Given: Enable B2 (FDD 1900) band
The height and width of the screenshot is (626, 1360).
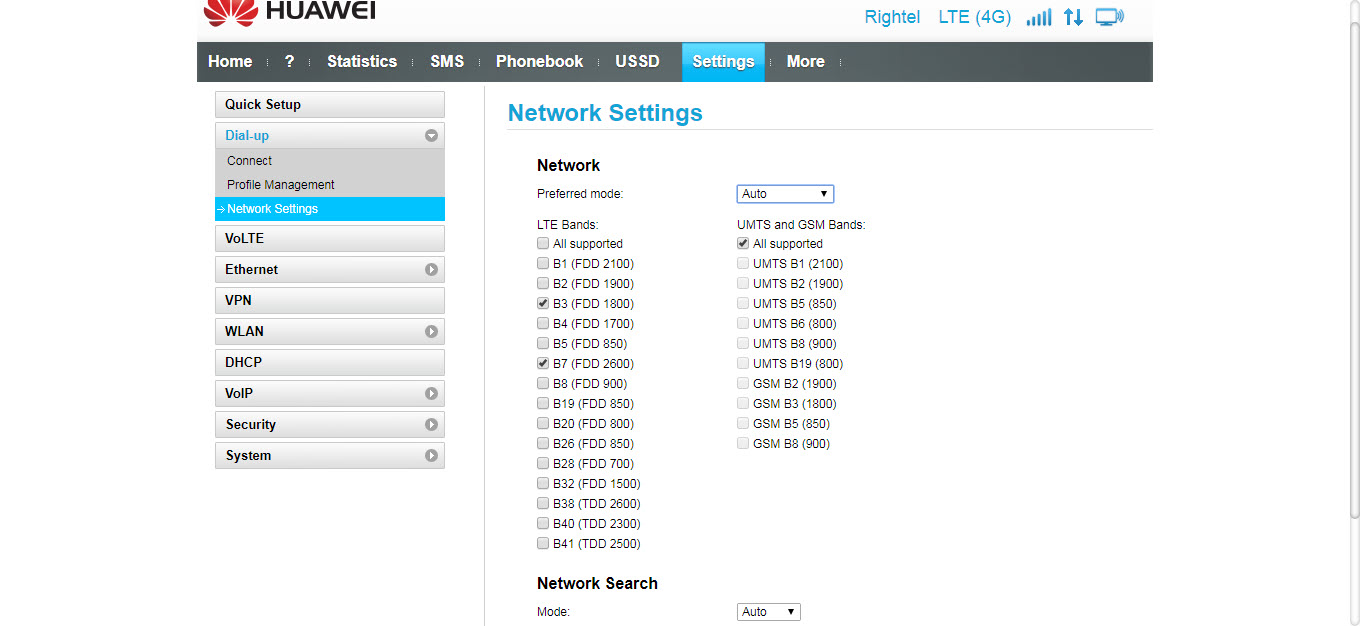Looking at the screenshot, I should (543, 284).
